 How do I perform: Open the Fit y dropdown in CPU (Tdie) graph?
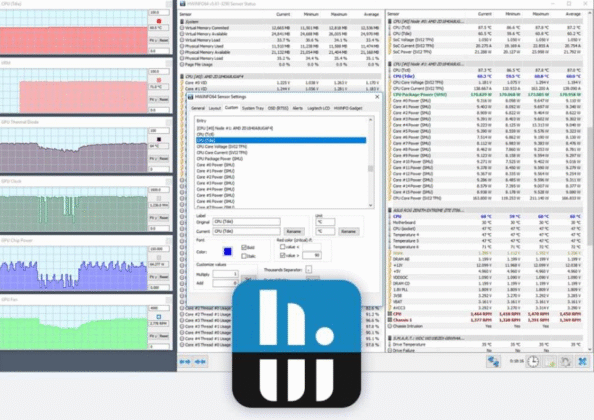153,40
